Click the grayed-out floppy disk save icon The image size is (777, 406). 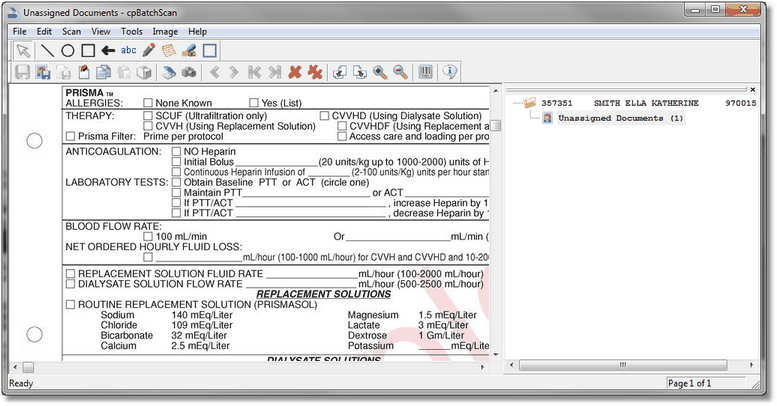coord(23,72)
